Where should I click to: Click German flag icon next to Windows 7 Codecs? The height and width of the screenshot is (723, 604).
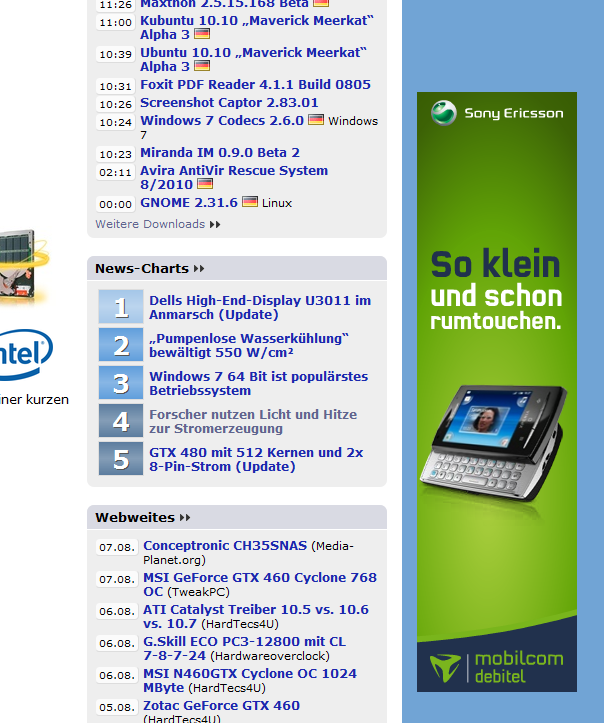[x=316, y=119]
